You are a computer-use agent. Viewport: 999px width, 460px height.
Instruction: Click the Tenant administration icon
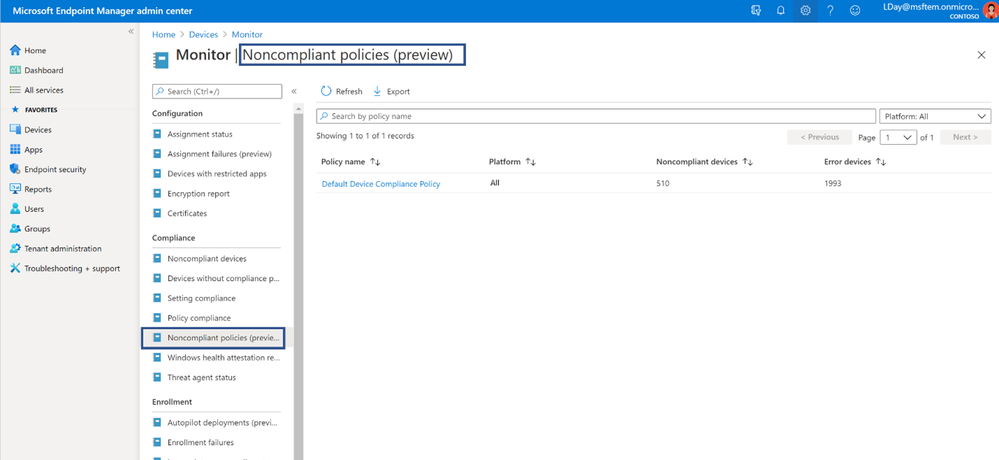pyautogui.click(x=15, y=248)
